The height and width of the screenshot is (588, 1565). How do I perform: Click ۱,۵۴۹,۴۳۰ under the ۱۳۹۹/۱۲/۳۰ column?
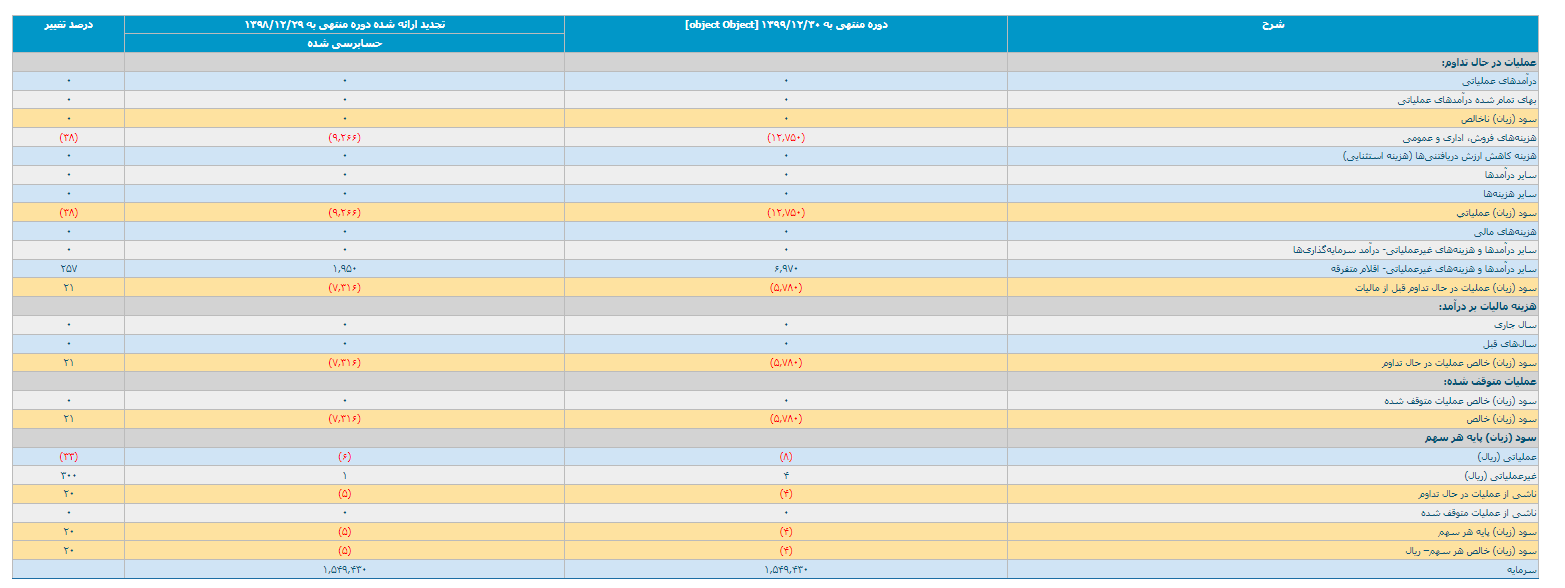(786, 569)
